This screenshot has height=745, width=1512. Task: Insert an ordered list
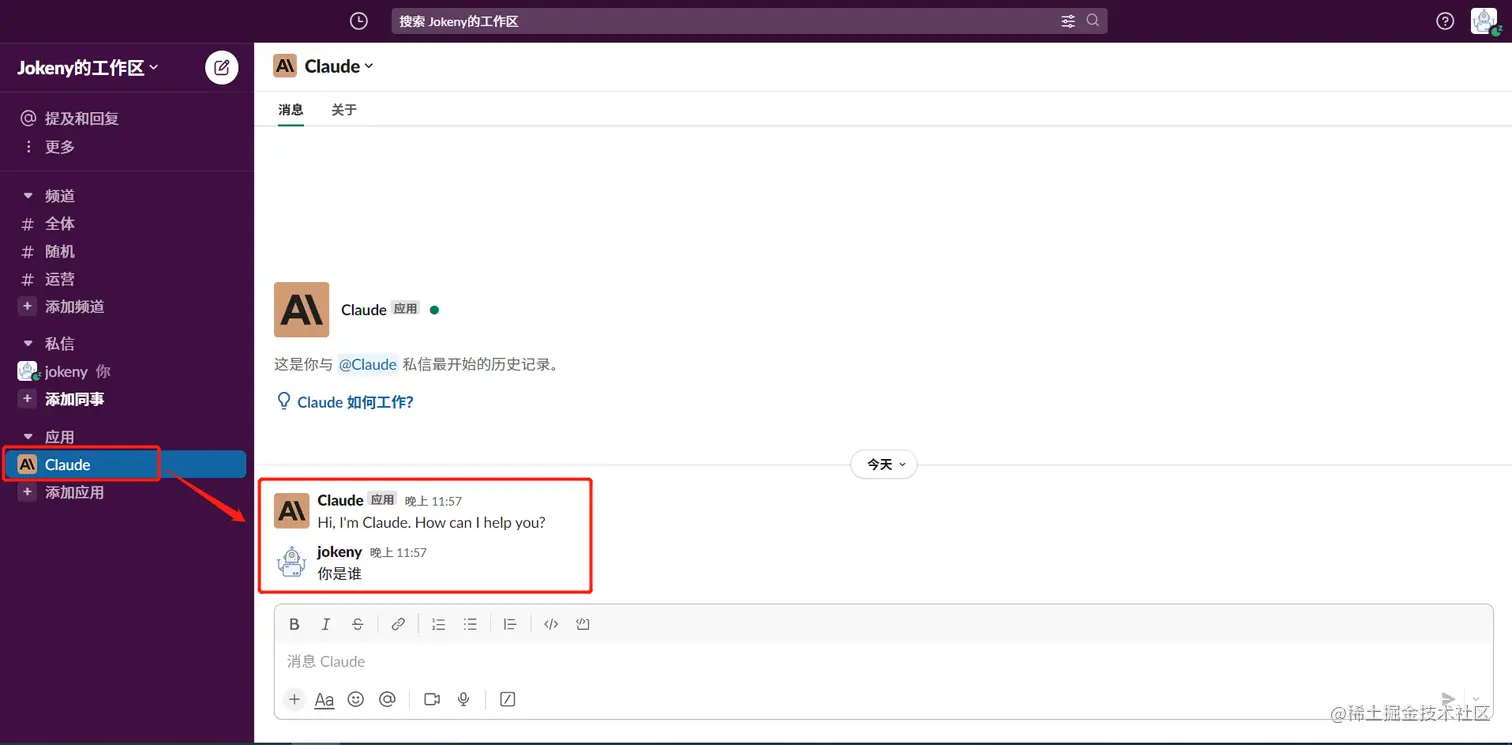point(438,624)
